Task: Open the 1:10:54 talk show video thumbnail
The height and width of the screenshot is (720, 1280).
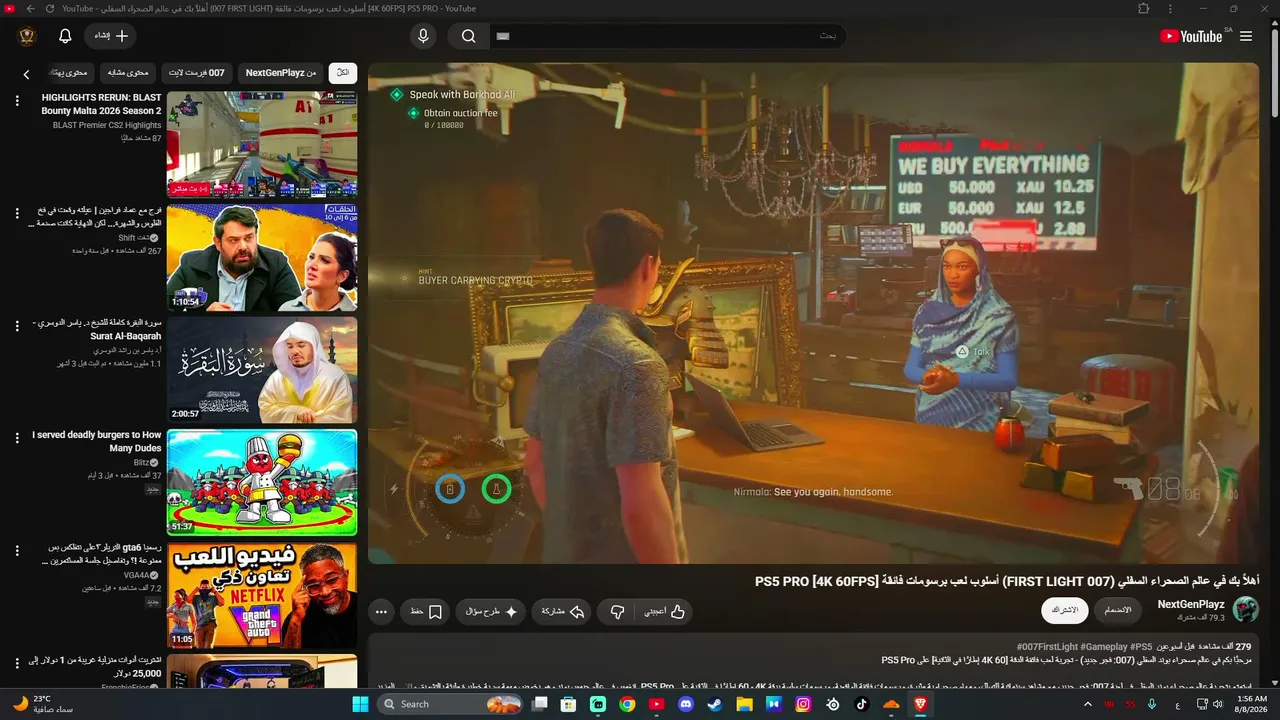Action: click(x=262, y=258)
